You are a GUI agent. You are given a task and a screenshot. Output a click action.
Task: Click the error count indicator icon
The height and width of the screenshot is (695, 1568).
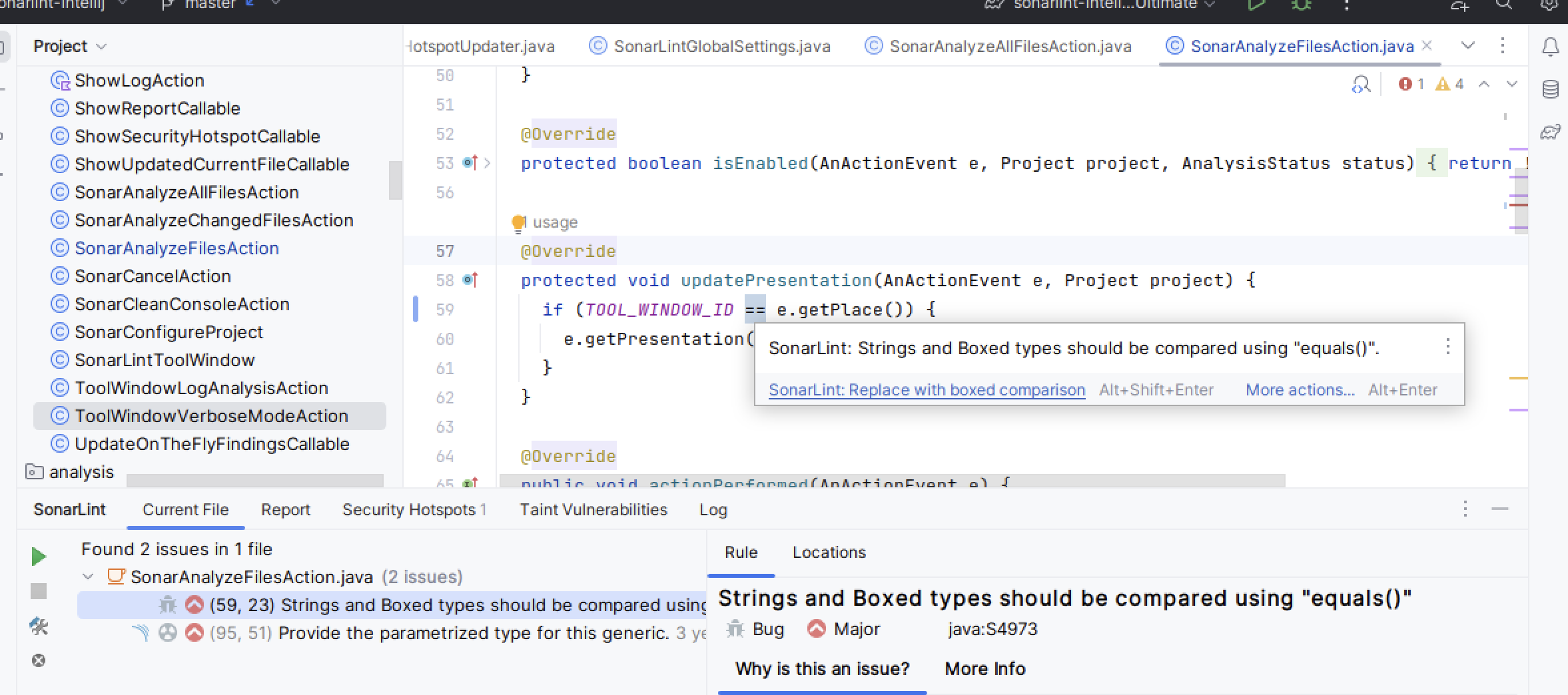(x=1405, y=84)
